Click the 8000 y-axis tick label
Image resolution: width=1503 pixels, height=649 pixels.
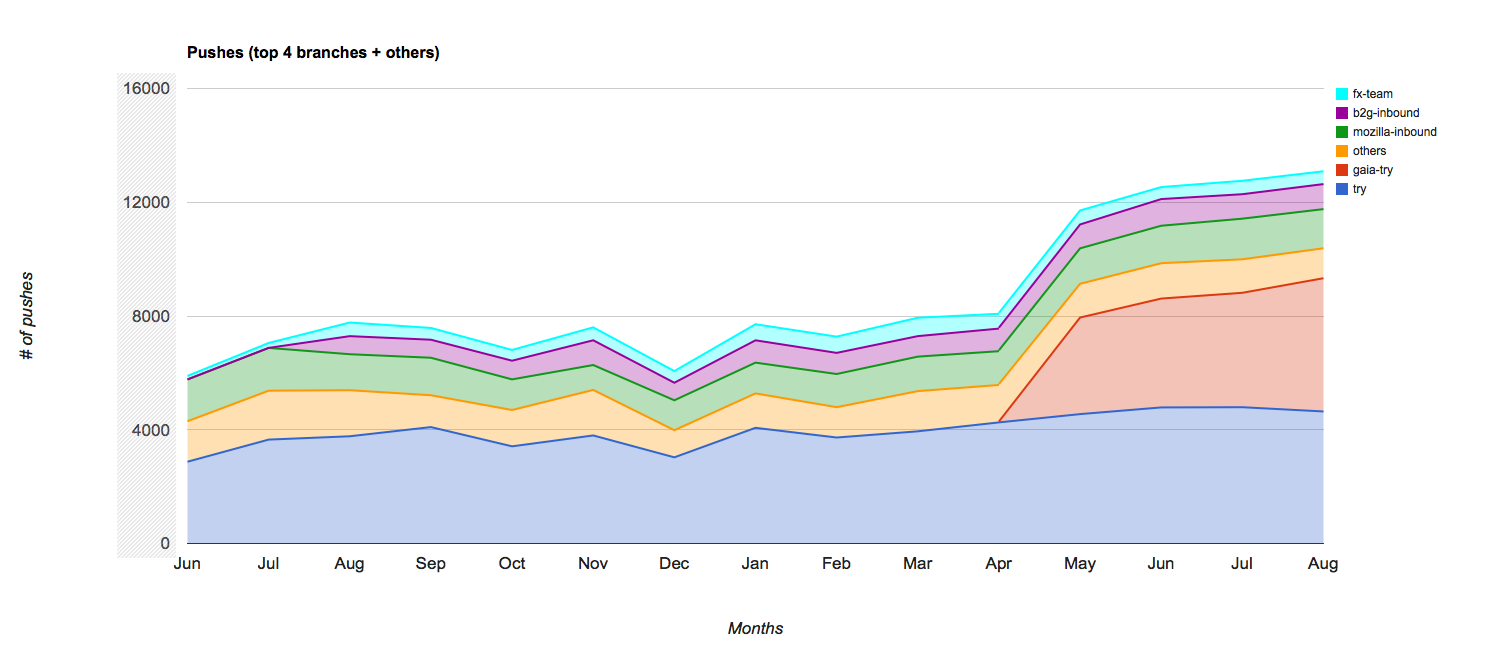click(x=151, y=316)
